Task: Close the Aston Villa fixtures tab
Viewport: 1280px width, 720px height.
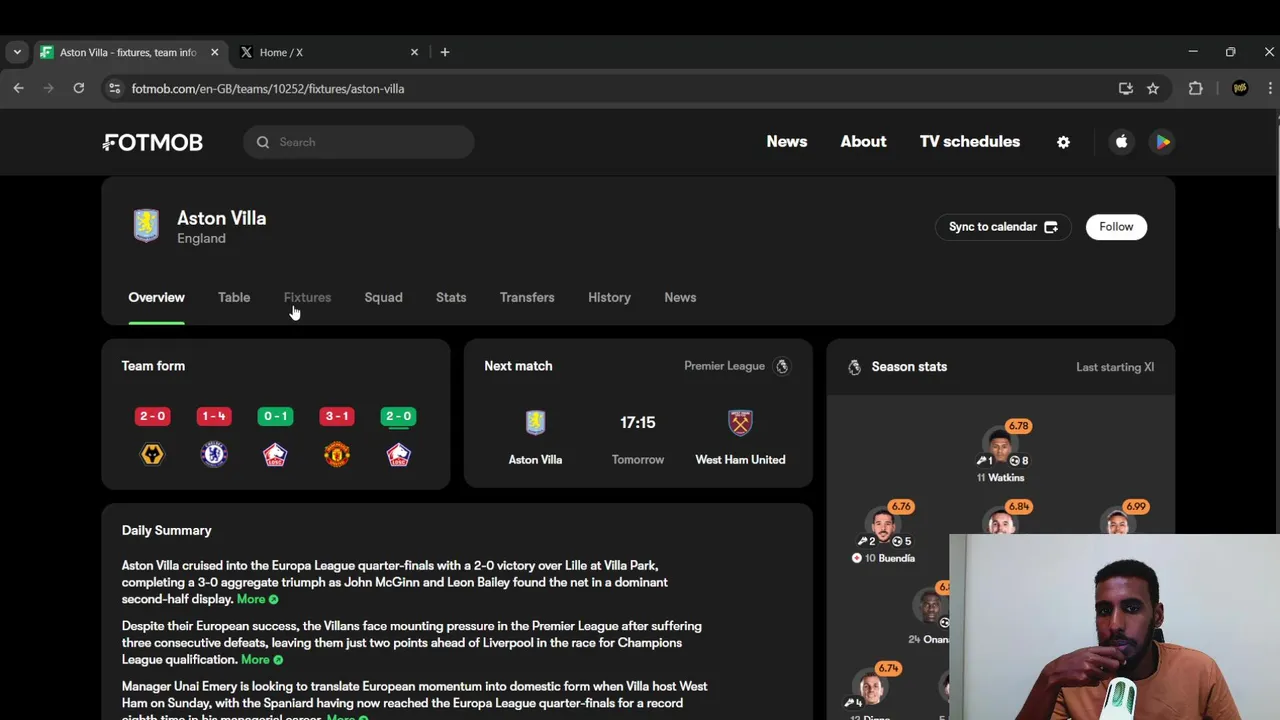Action: coord(214,52)
